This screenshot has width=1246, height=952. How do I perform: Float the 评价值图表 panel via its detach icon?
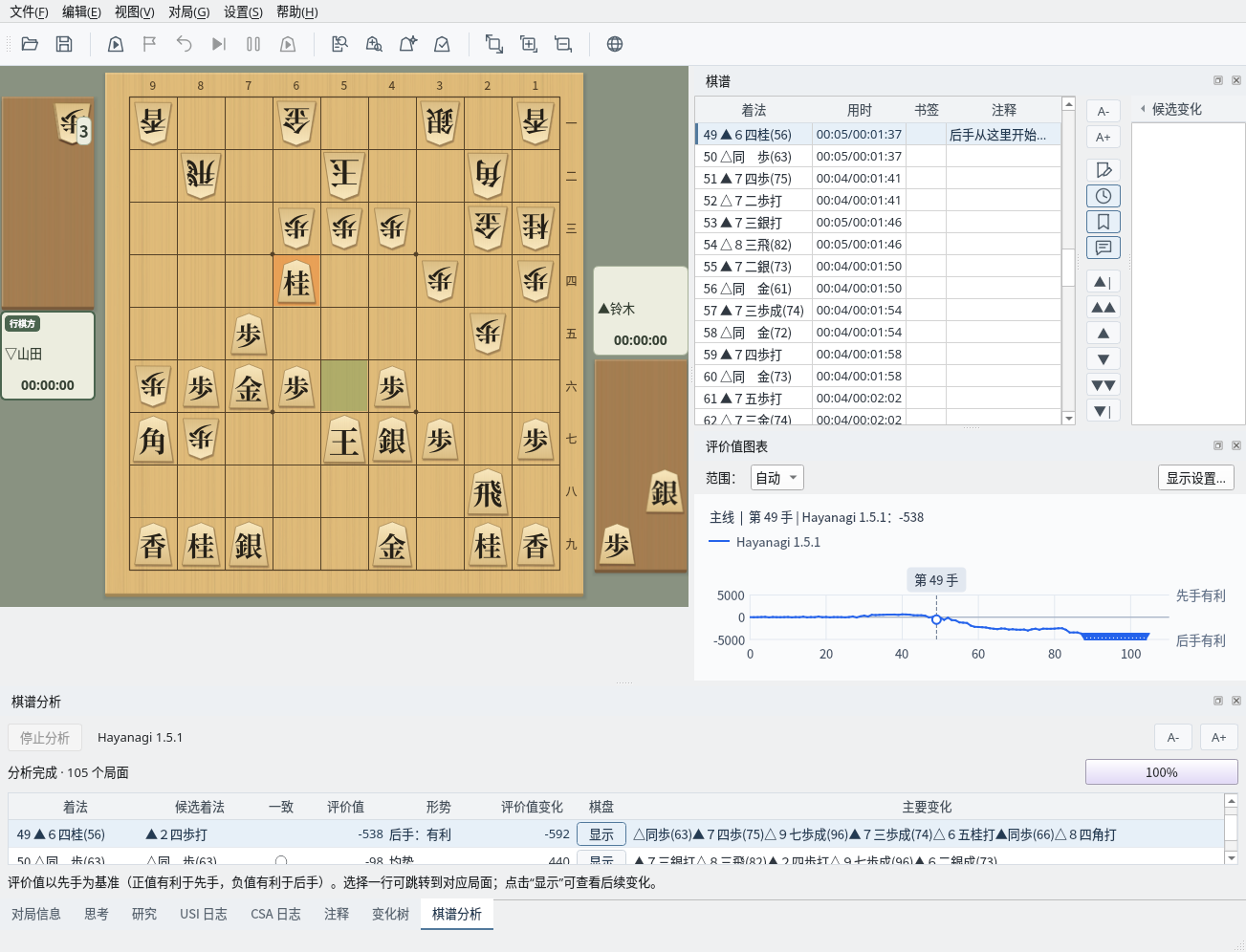click(x=1218, y=445)
